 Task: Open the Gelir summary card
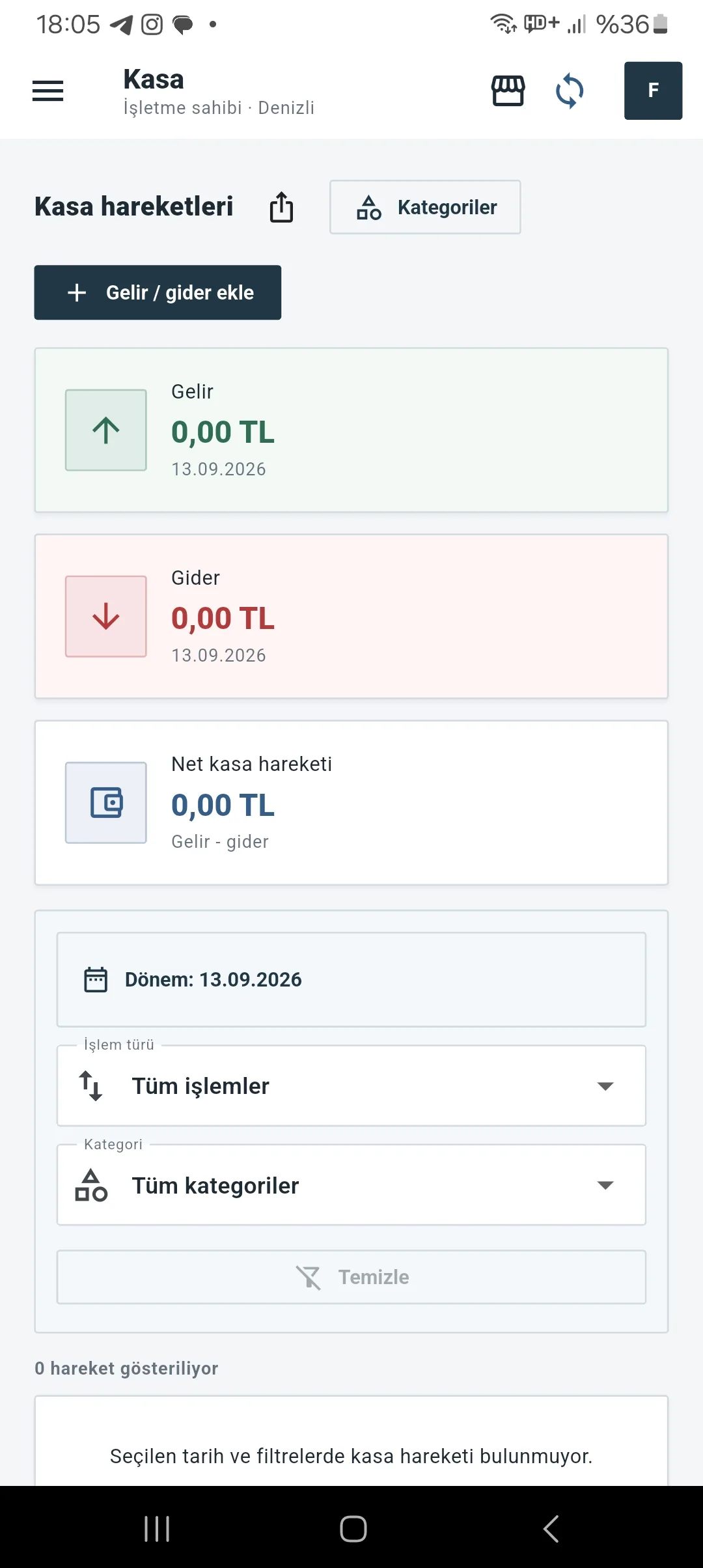tap(351, 430)
